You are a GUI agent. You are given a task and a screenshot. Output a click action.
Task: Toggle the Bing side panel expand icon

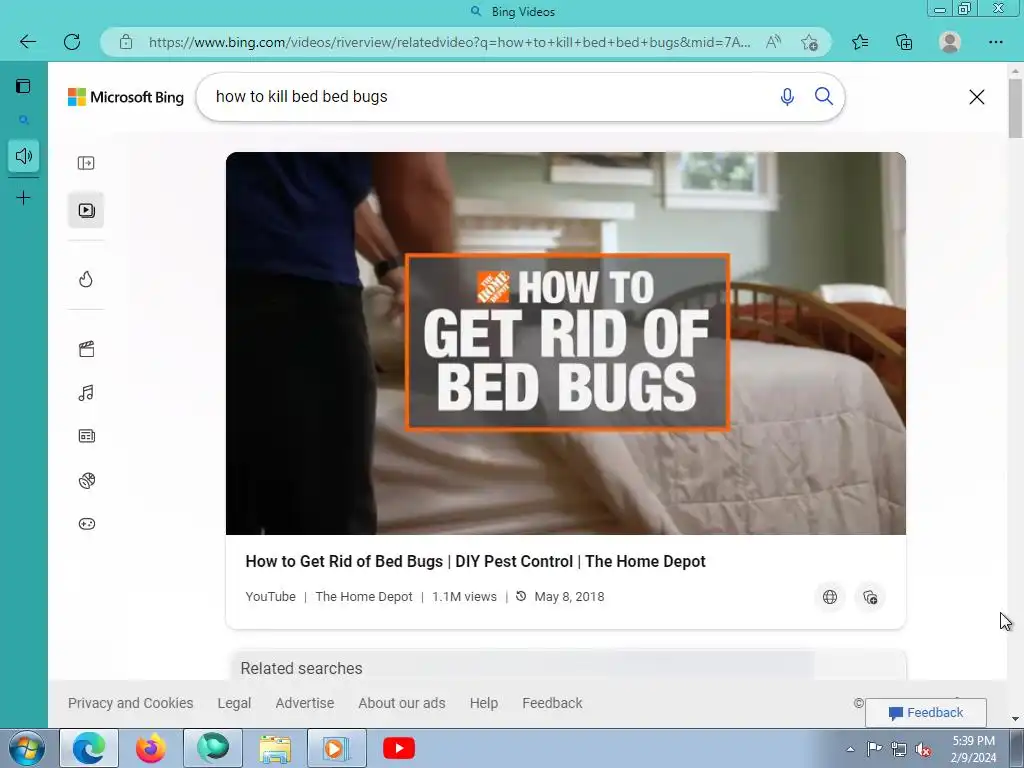(86, 163)
